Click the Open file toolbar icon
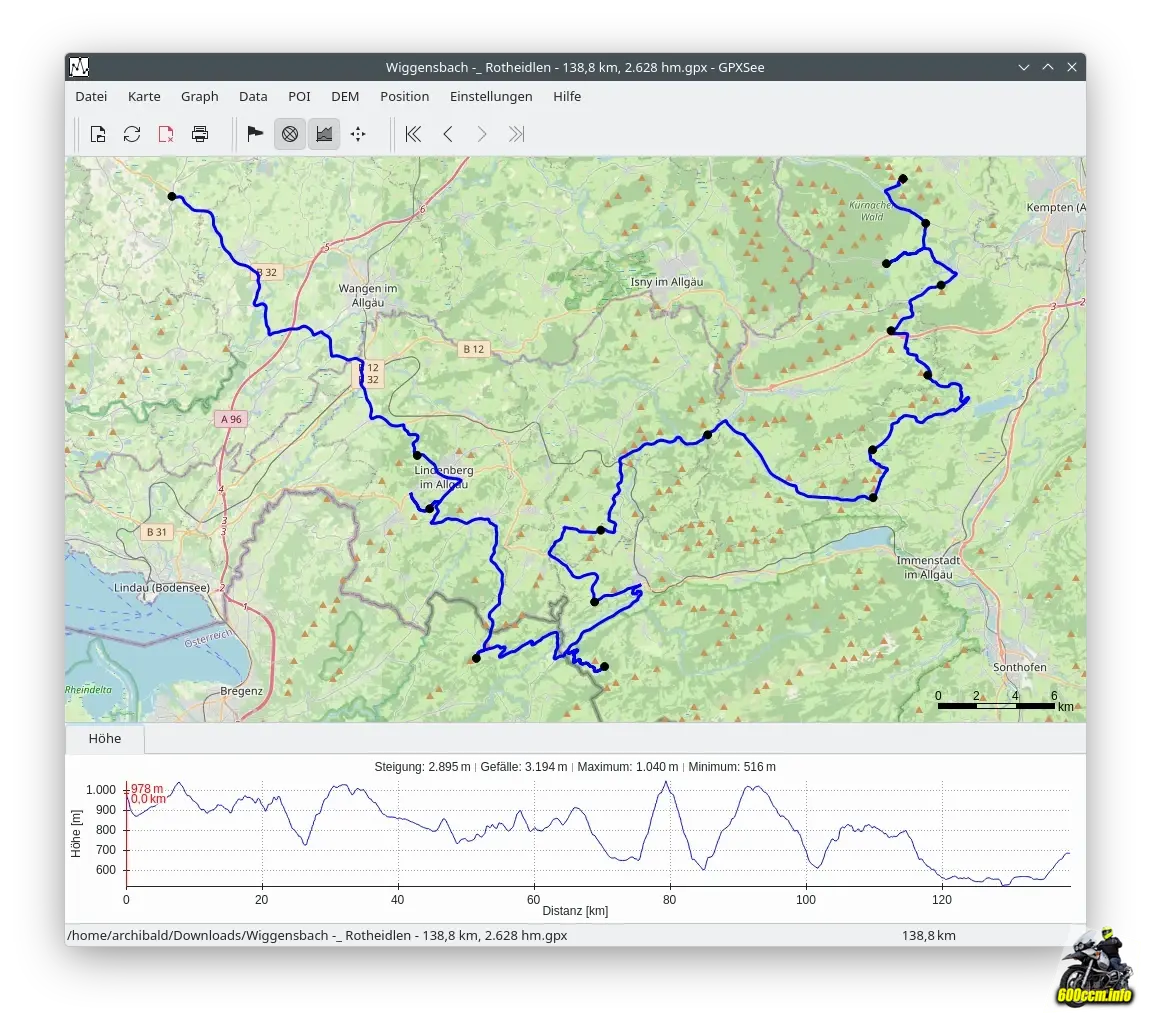The image size is (1151, 1023). (98, 134)
